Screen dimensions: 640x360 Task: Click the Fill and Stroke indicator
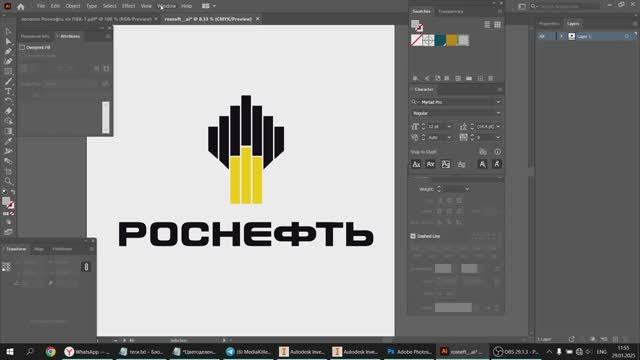tap(8, 202)
